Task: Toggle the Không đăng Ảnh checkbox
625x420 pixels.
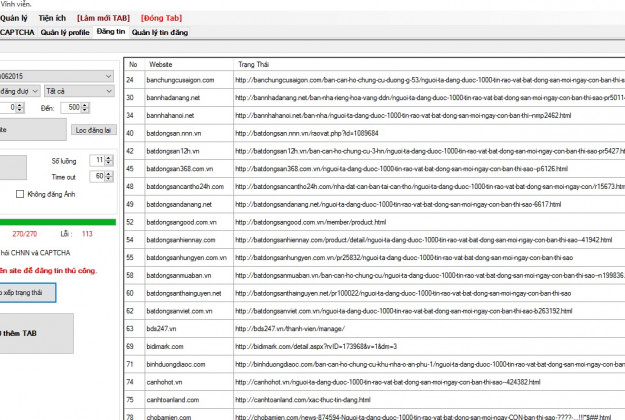Action: pos(21,193)
